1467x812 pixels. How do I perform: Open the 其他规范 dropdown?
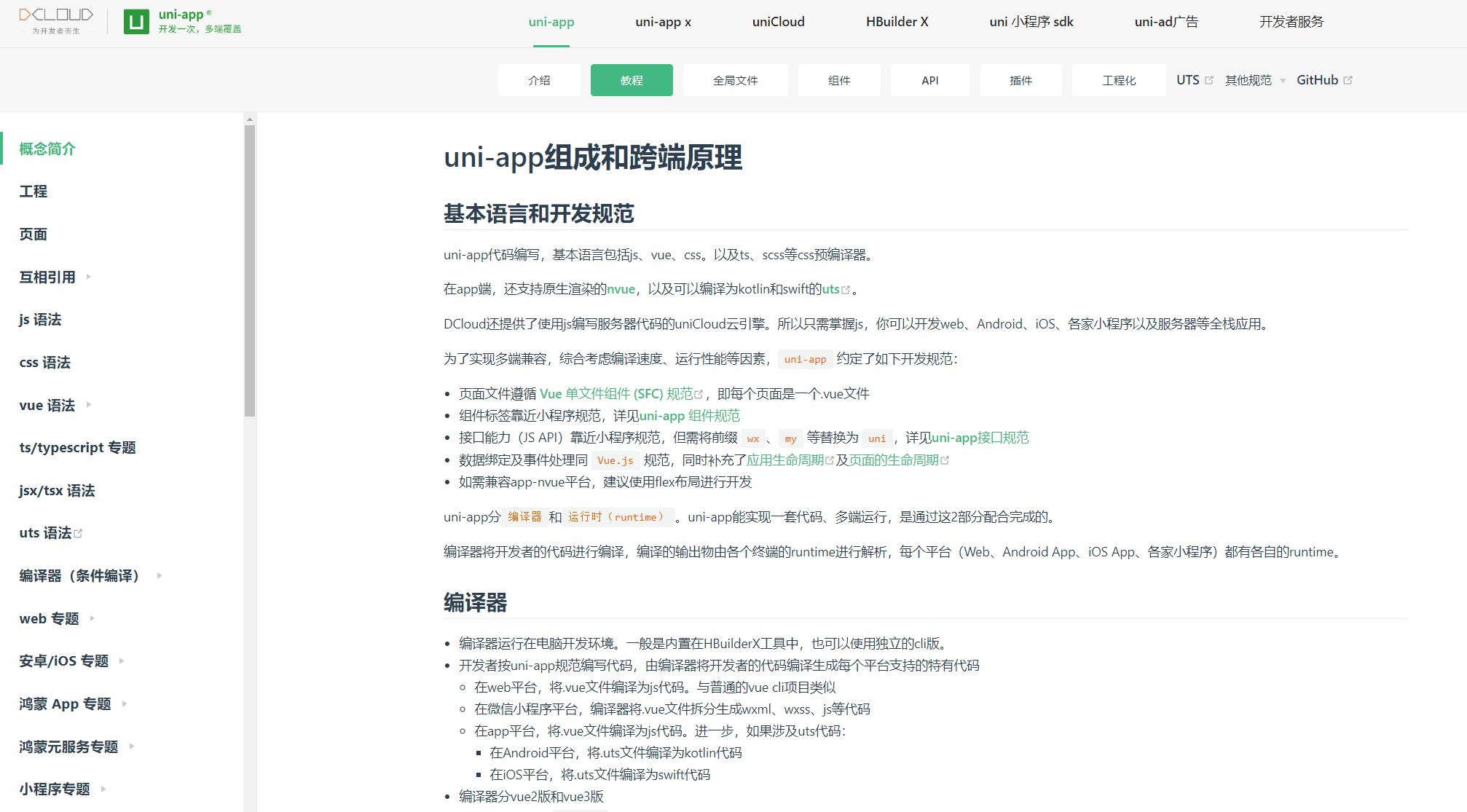pos(1255,80)
